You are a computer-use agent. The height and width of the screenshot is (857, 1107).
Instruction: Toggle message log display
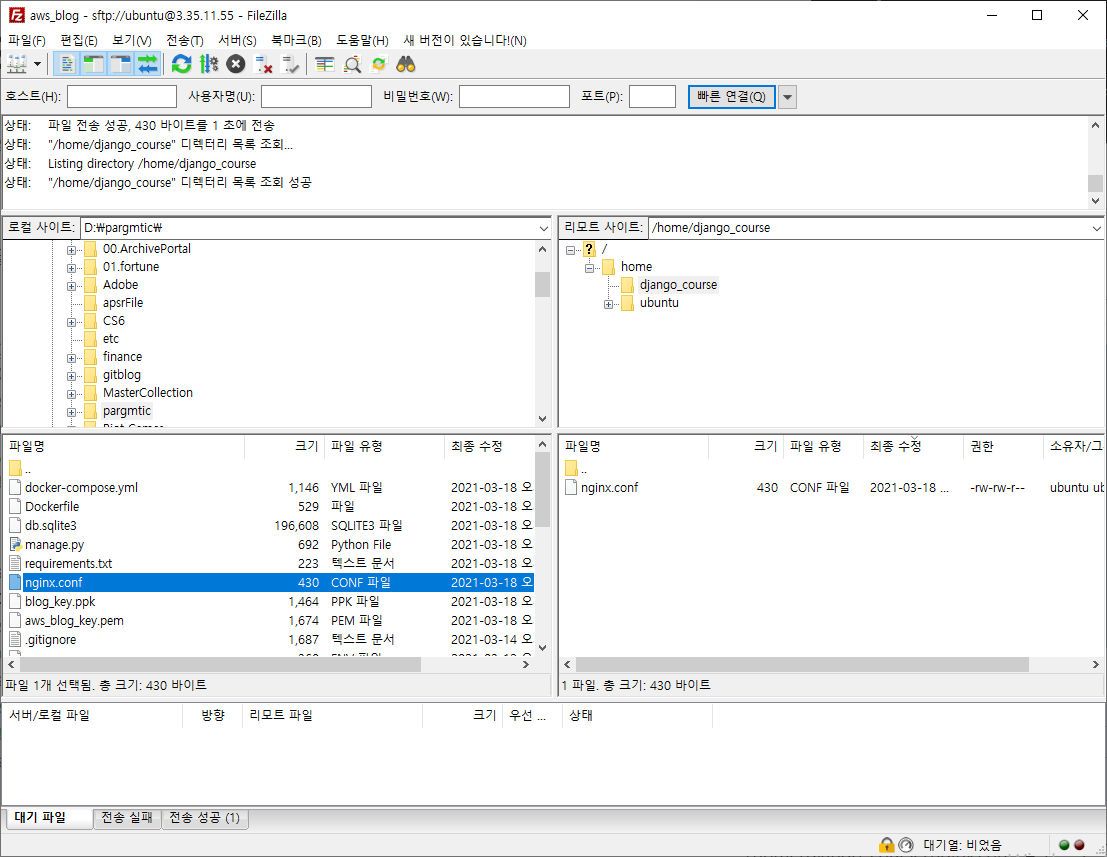click(67, 65)
